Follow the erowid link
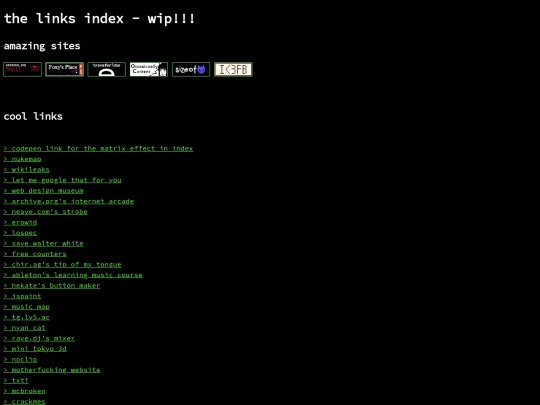540x405 pixels. tap(20, 222)
